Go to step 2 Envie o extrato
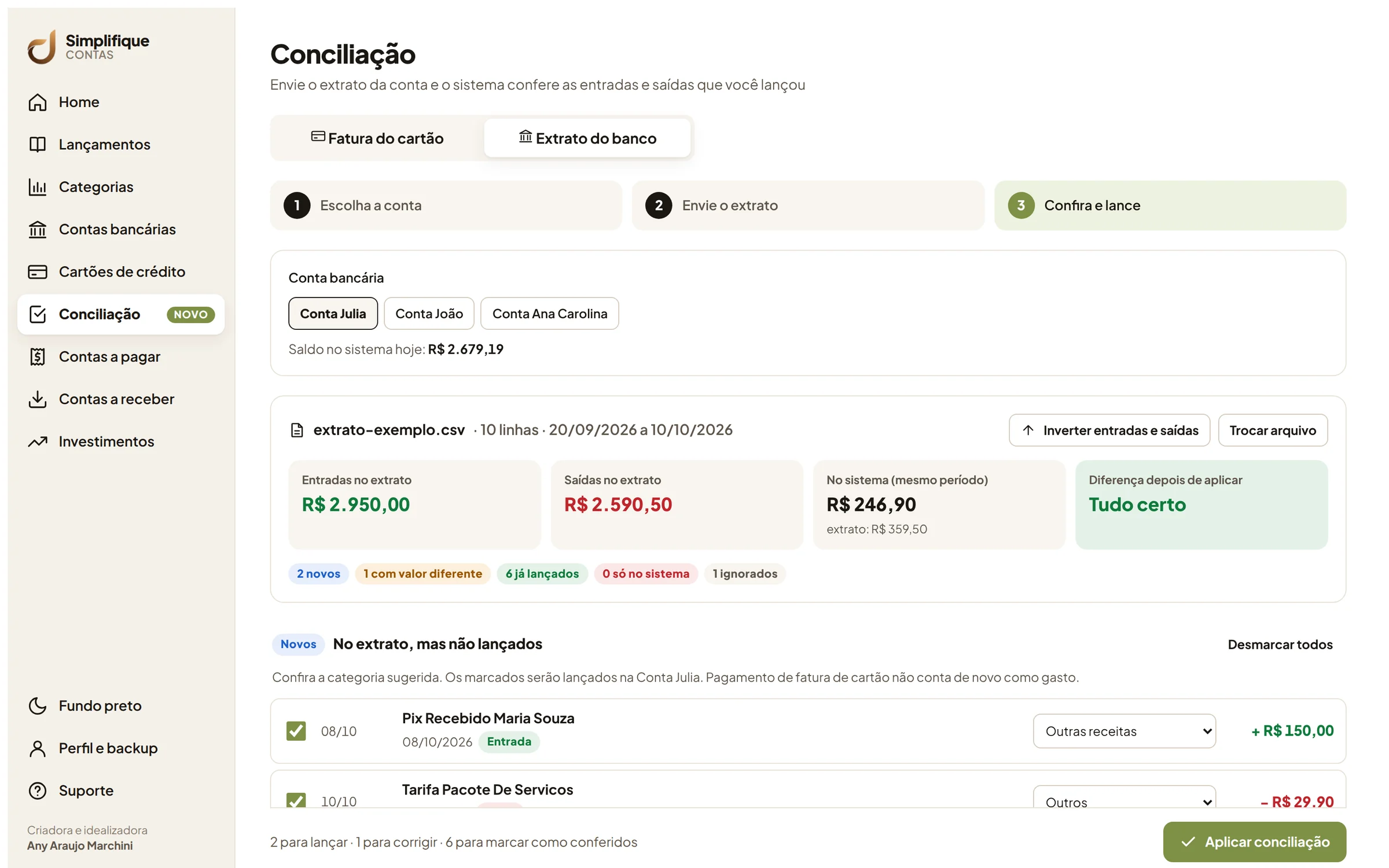This screenshot has width=1389, height=868. coord(808,205)
